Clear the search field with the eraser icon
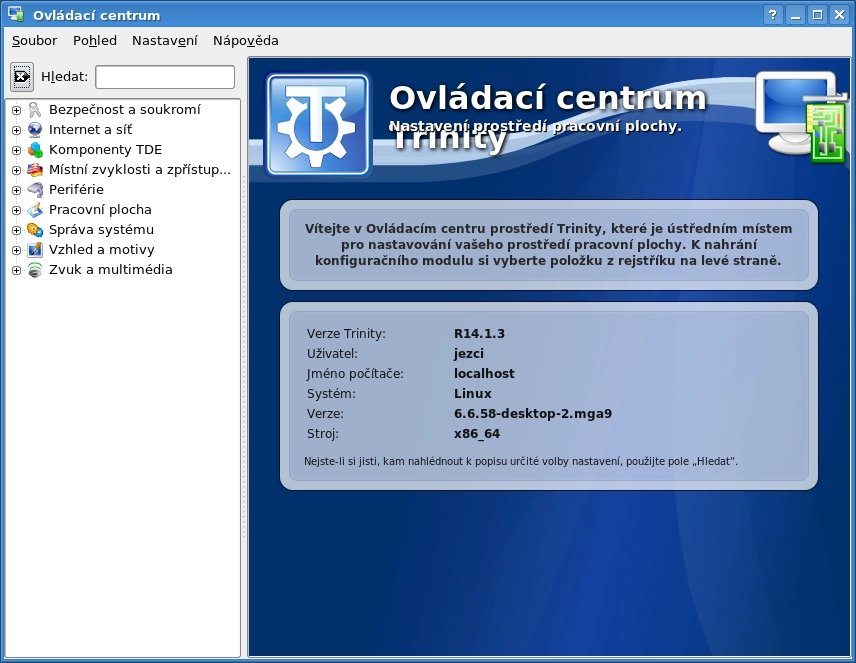This screenshot has width=856, height=663. point(22,76)
